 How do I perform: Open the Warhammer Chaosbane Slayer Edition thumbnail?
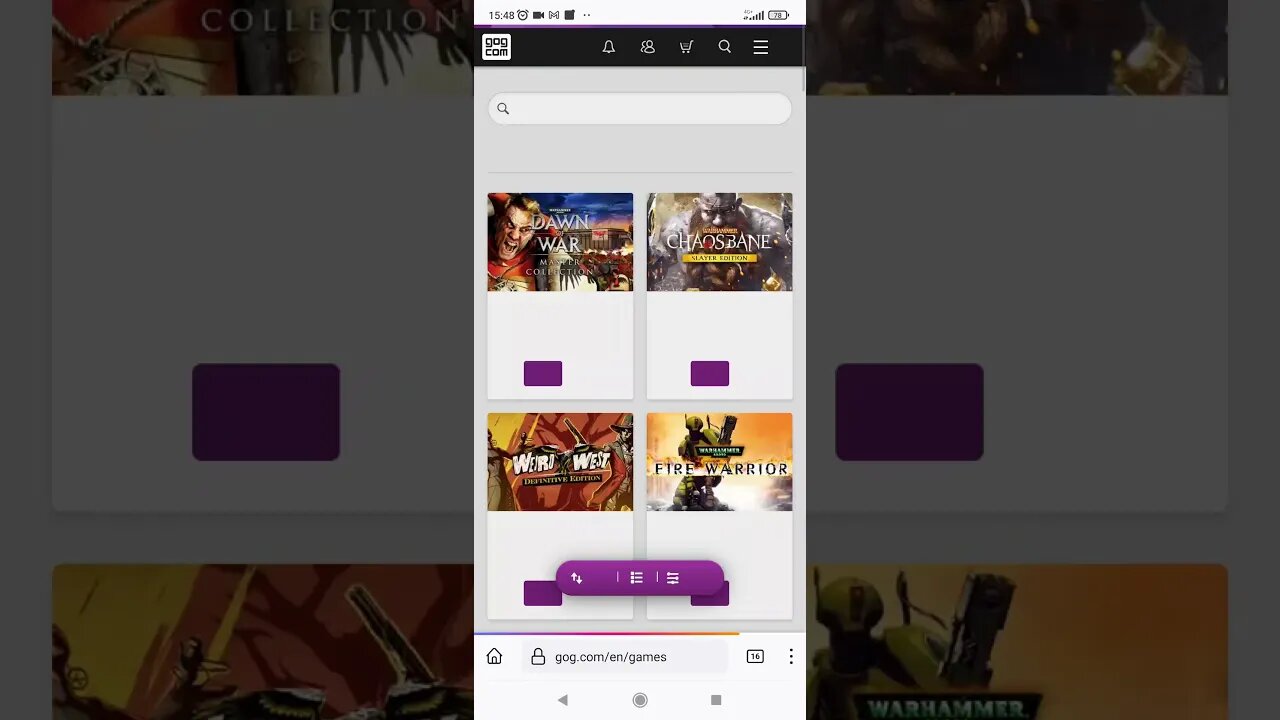click(x=719, y=242)
